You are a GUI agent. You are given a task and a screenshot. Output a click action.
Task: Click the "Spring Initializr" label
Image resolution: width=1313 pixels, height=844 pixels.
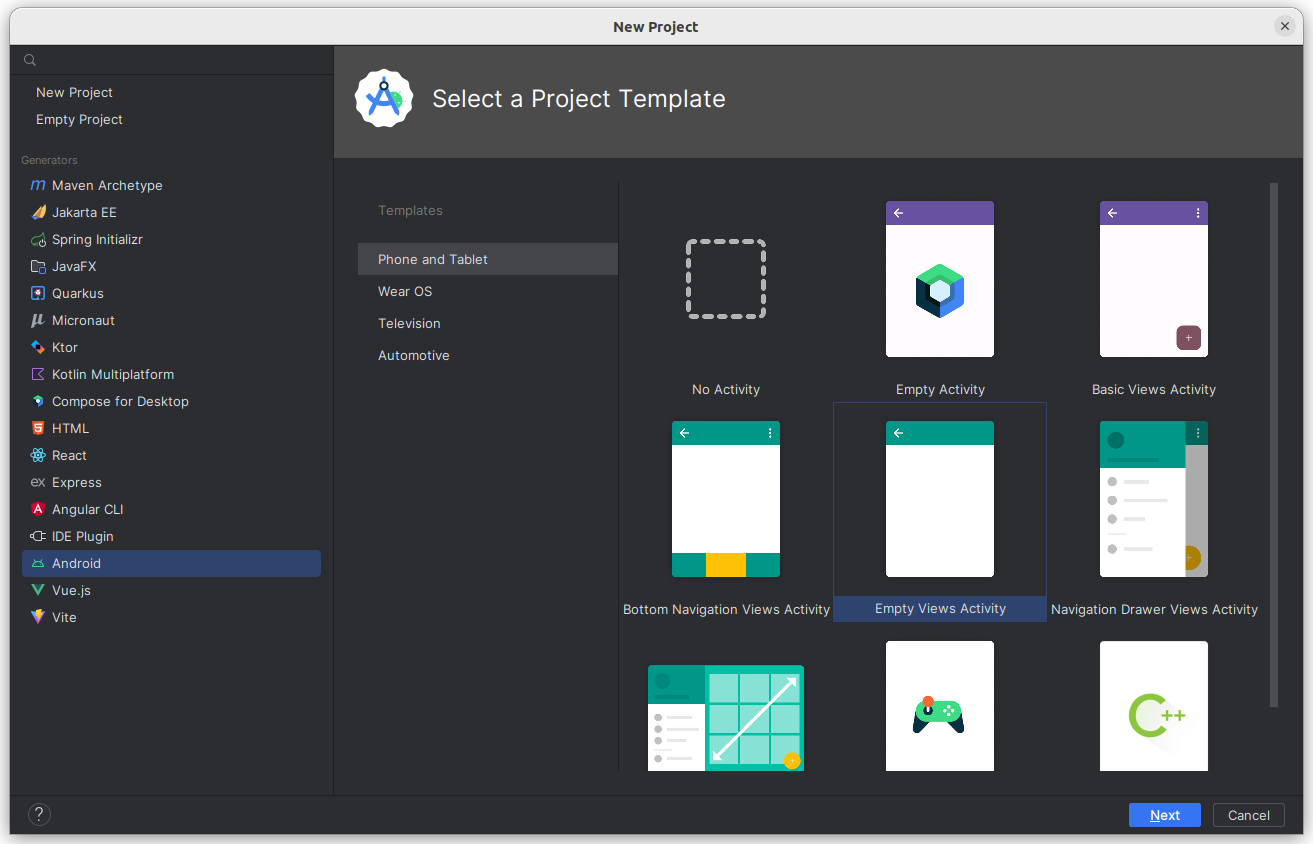tap(97, 239)
